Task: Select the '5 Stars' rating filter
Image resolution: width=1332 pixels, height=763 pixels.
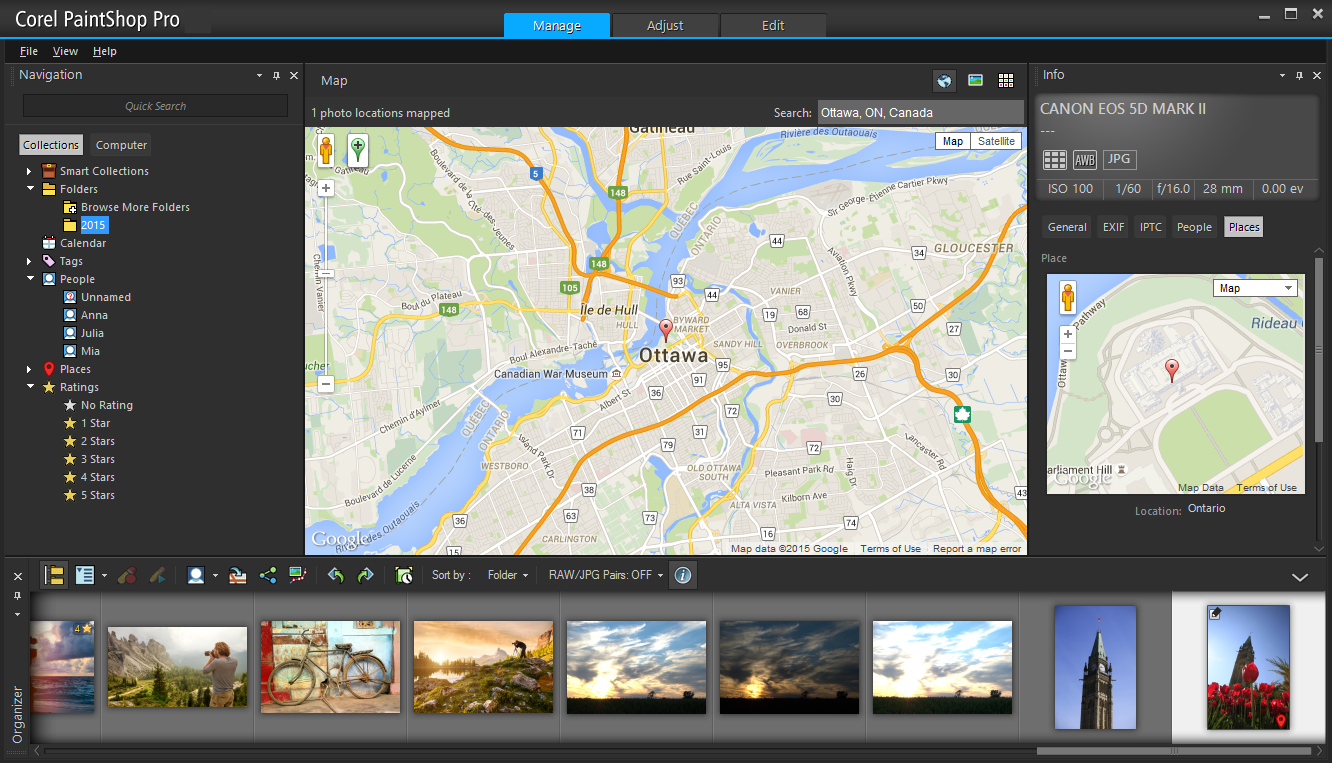Action: tap(98, 495)
